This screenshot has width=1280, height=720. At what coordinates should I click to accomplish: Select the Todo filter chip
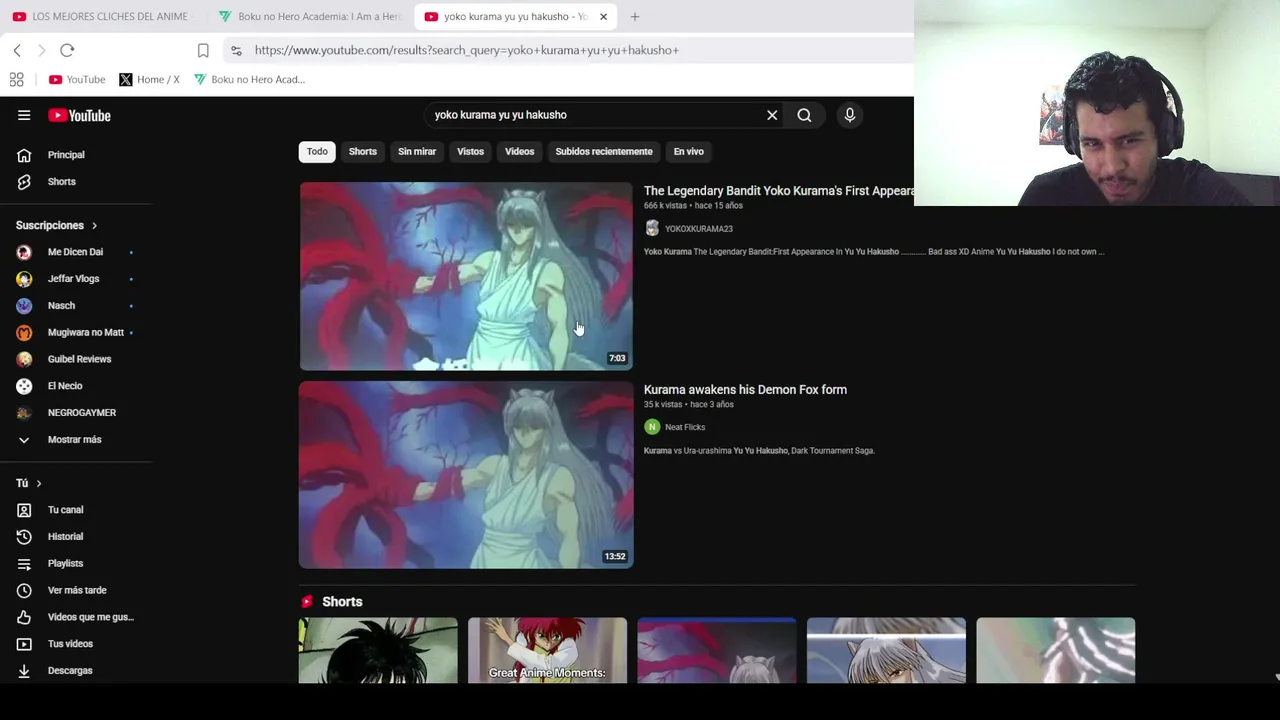tap(317, 151)
